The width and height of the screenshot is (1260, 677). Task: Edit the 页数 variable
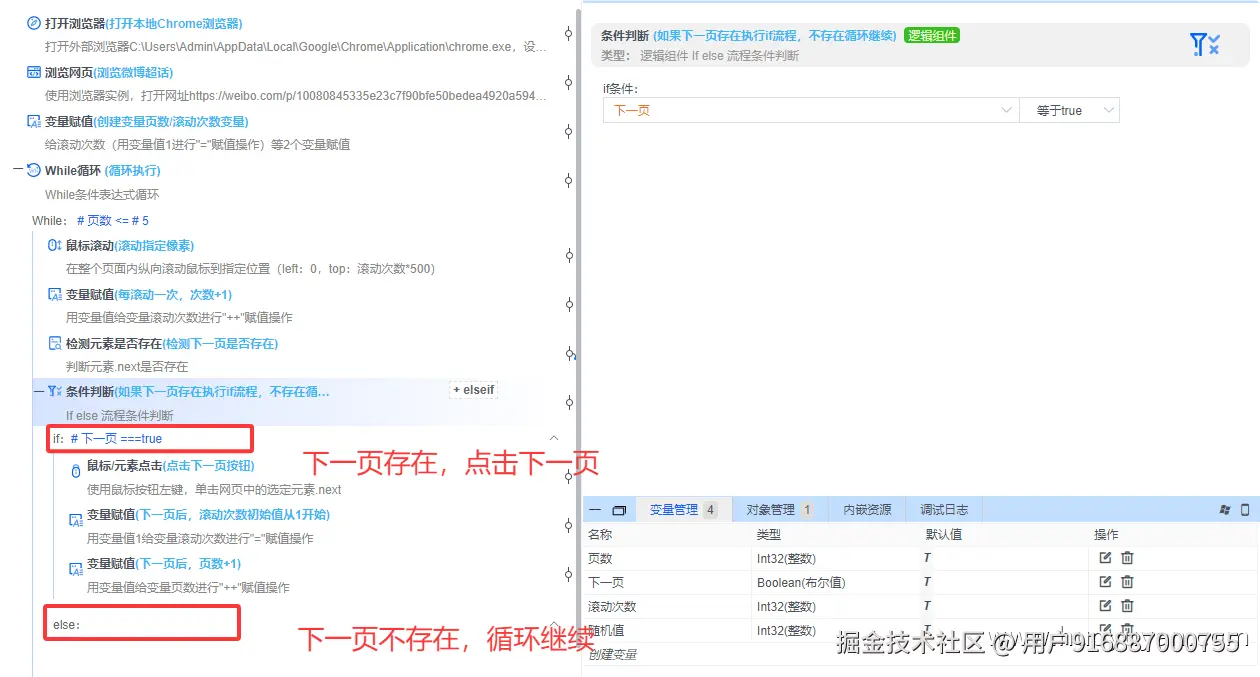[1105, 558]
